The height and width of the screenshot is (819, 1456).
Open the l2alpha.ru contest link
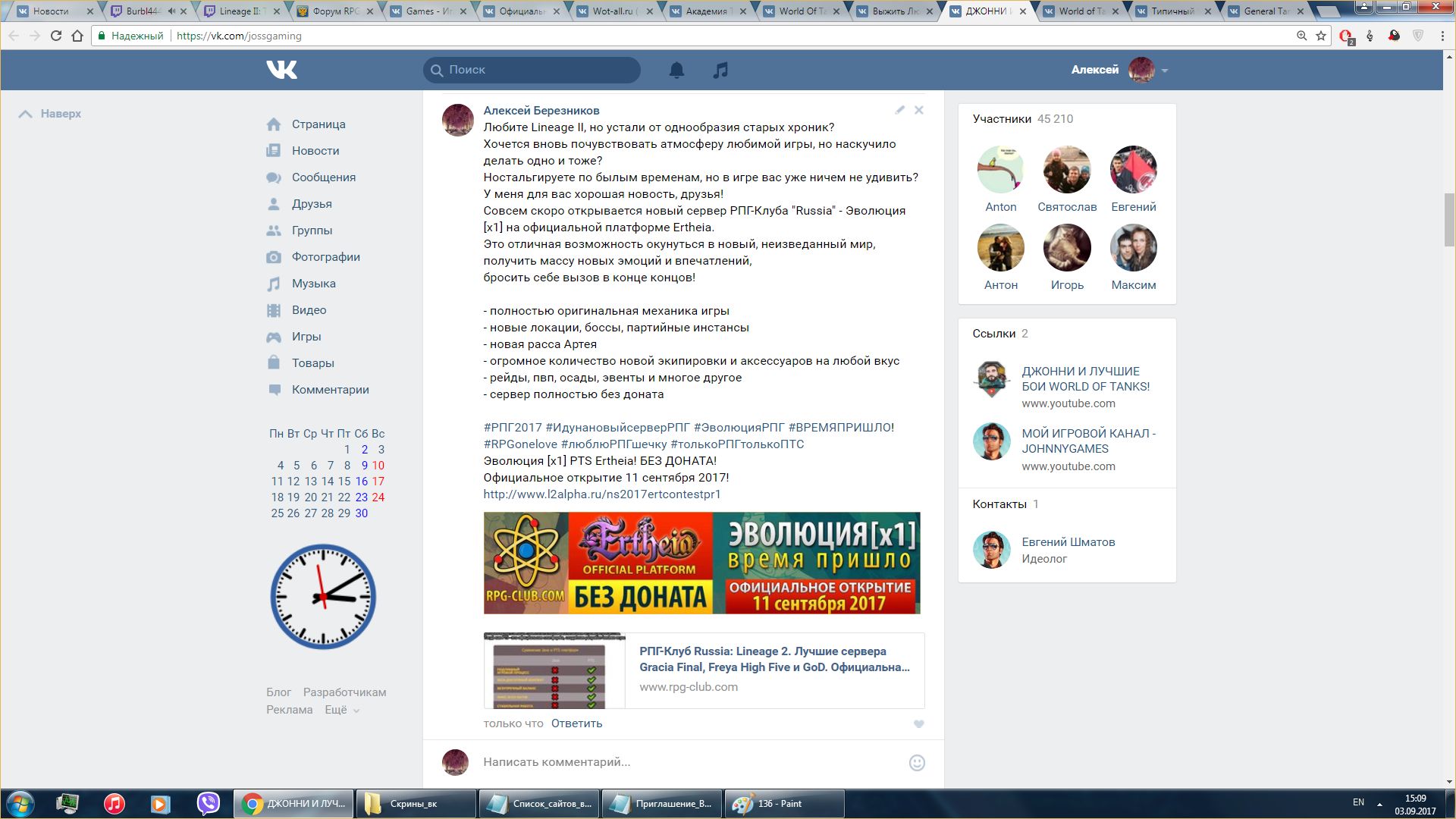click(x=602, y=494)
